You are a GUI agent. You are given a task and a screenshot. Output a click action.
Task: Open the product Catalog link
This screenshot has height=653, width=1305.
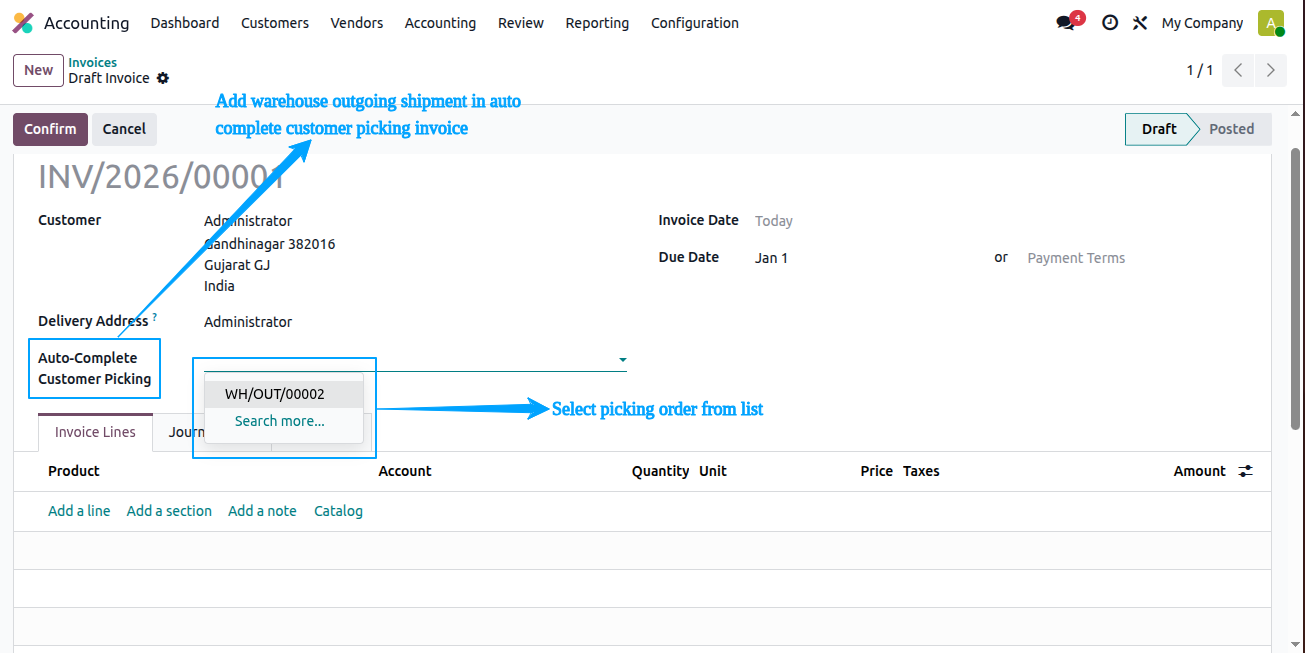click(x=338, y=511)
